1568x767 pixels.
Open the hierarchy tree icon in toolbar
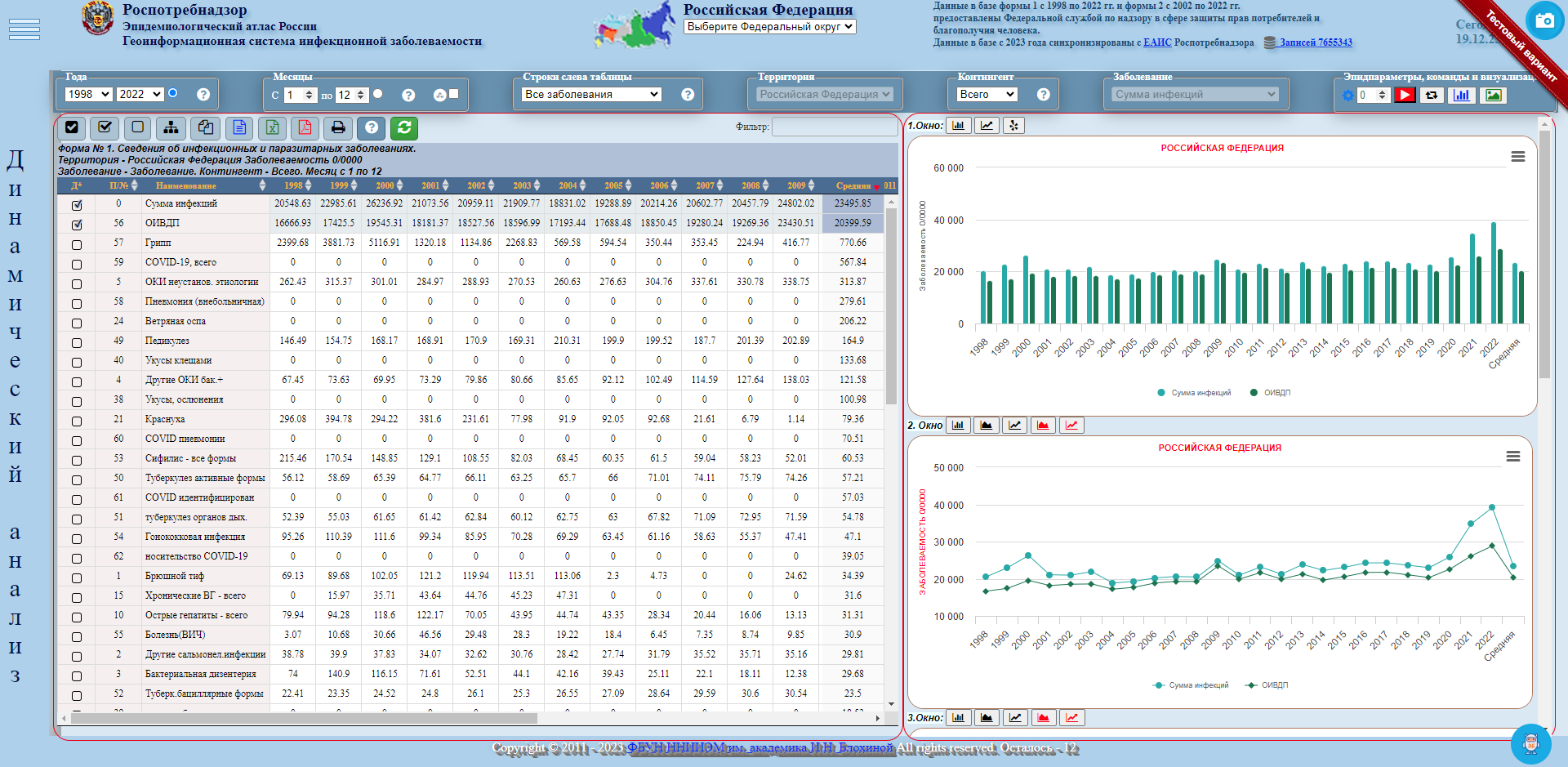point(171,127)
